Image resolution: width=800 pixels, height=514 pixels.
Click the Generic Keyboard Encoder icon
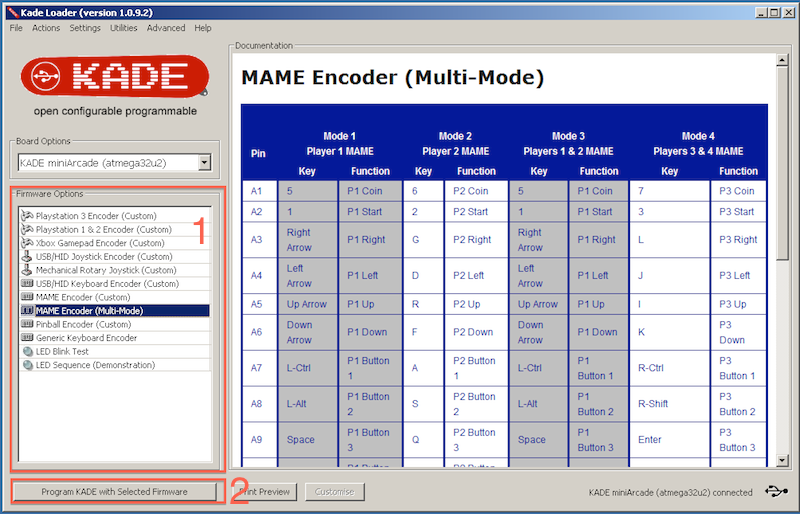coord(27,338)
